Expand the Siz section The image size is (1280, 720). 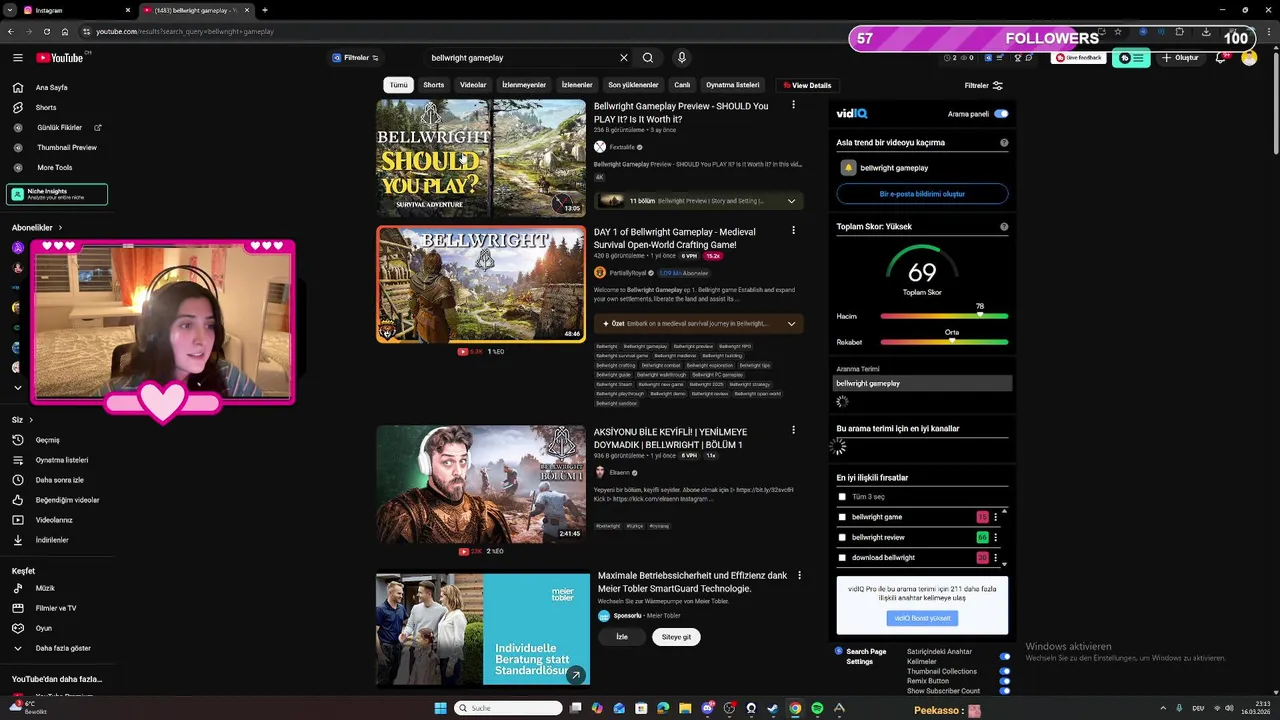click(23, 420)
